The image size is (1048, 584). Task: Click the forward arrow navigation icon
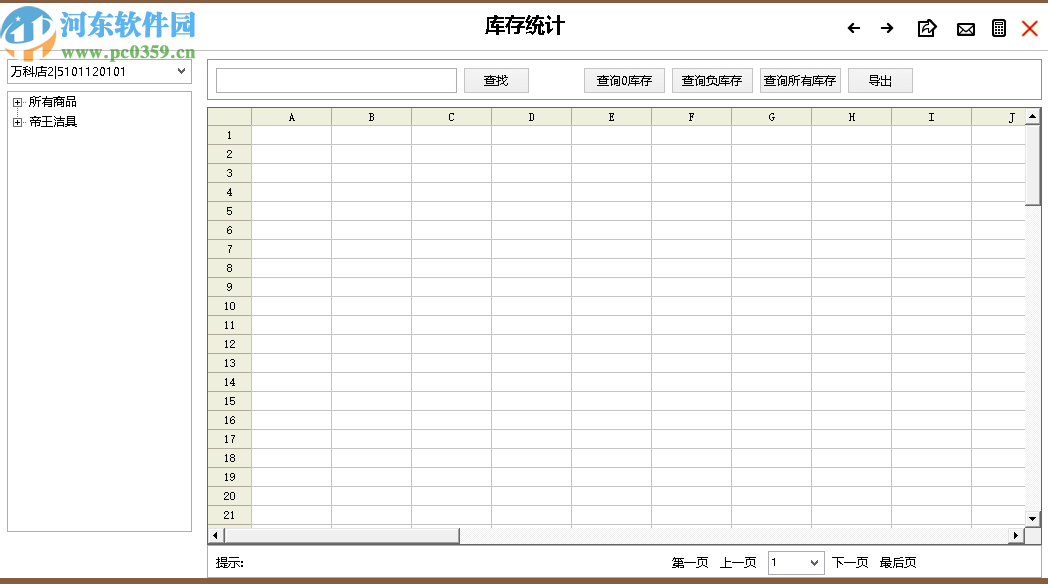[887, 29]
